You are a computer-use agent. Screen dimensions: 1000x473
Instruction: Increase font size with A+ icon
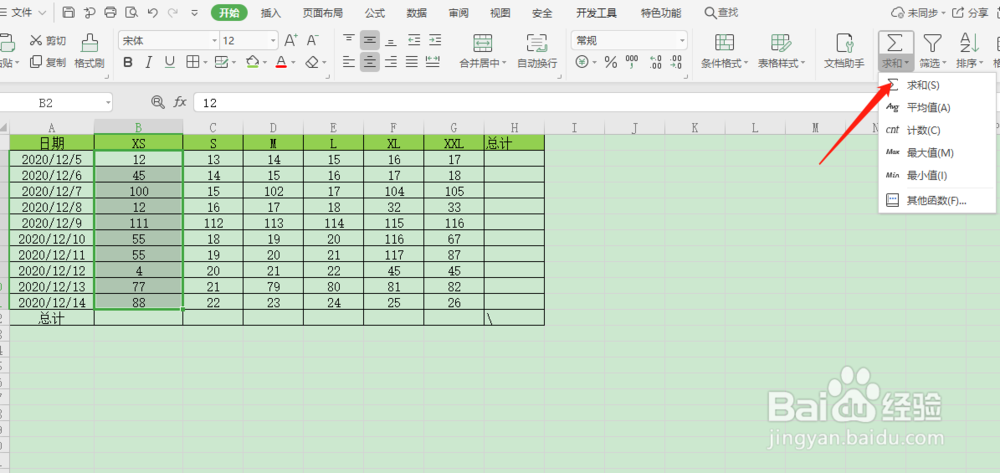click(291, 41)
